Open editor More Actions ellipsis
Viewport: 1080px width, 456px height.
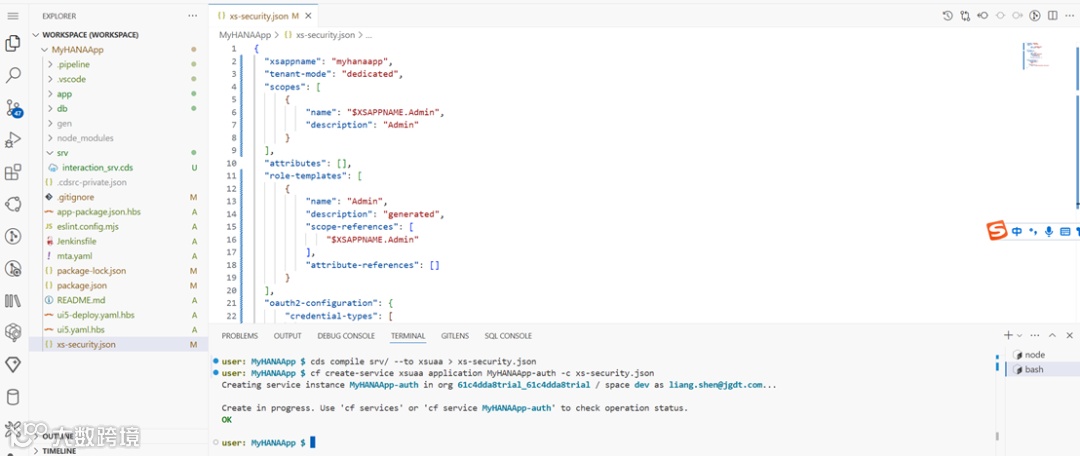point(1070,15)
